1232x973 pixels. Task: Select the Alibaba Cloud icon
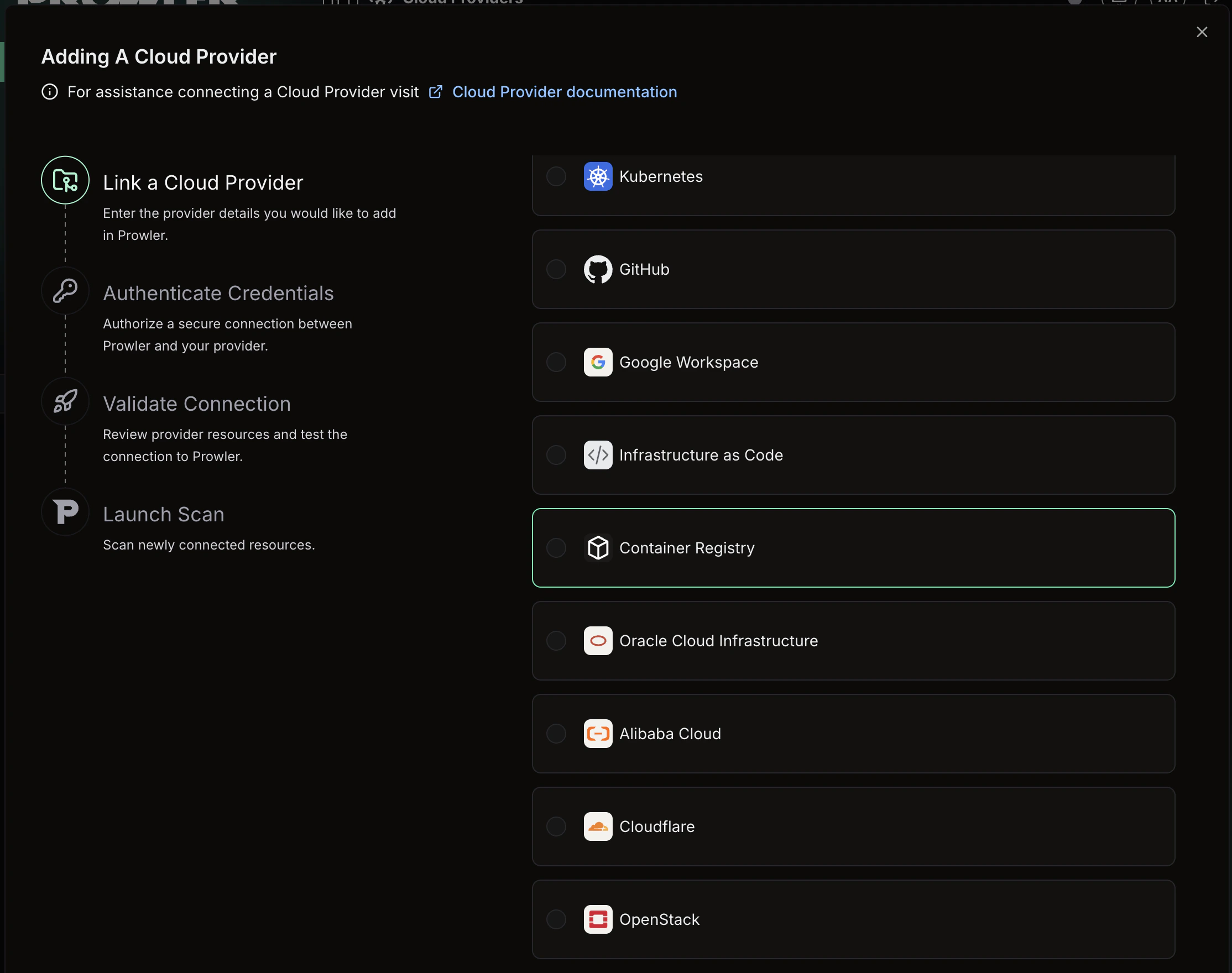point(597,733)
